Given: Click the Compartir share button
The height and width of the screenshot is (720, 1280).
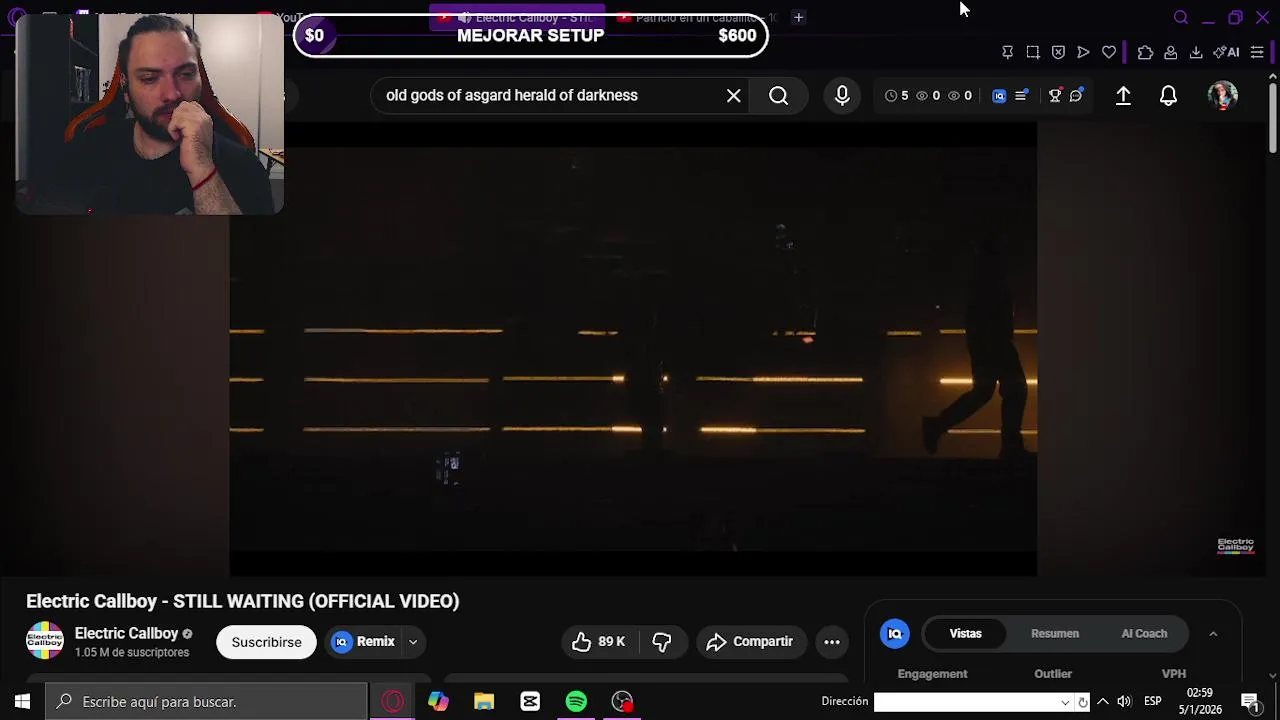Looking at the screenshot, I should pos(749,642).
